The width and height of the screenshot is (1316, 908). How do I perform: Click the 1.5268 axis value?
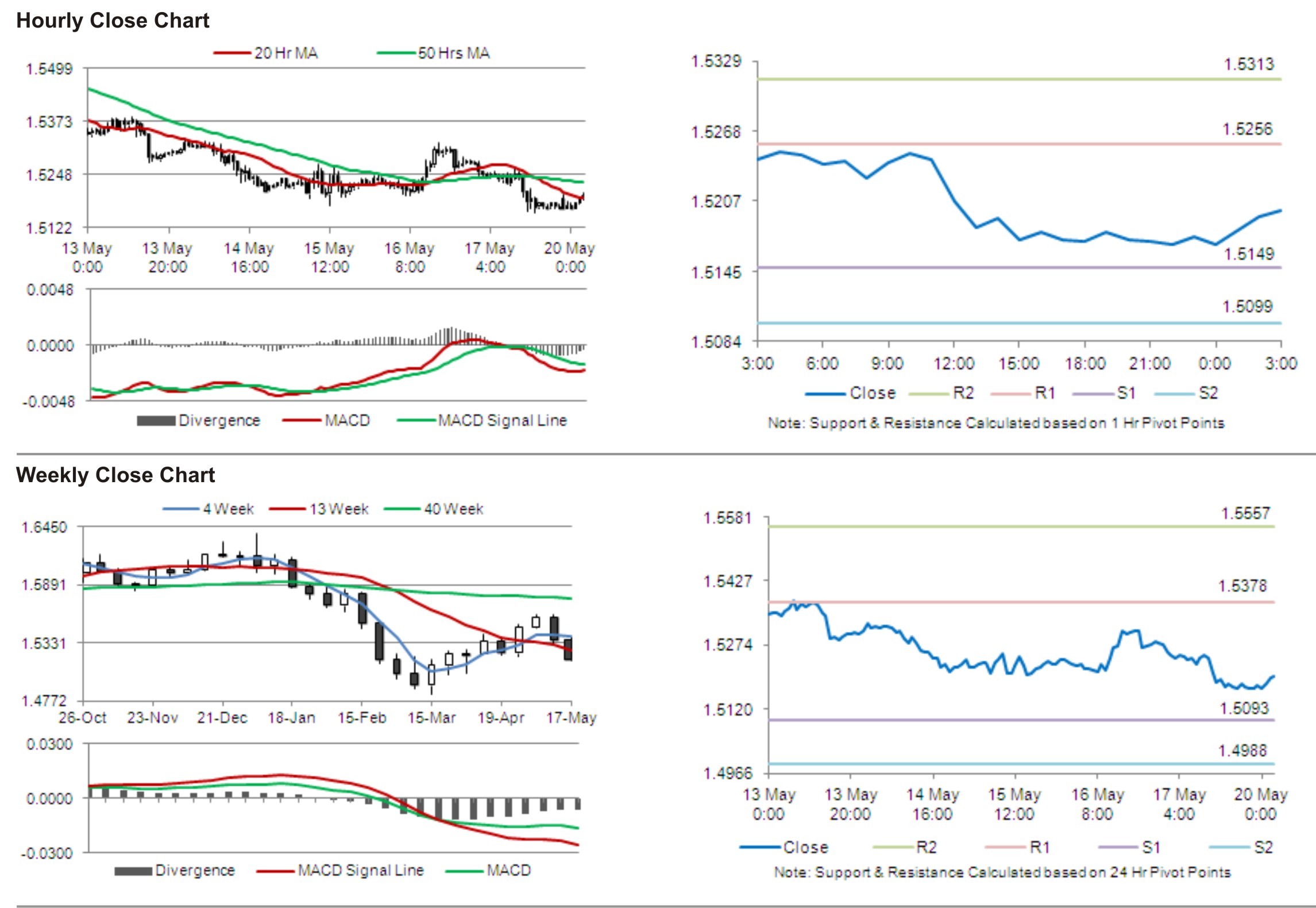[716, 132]
